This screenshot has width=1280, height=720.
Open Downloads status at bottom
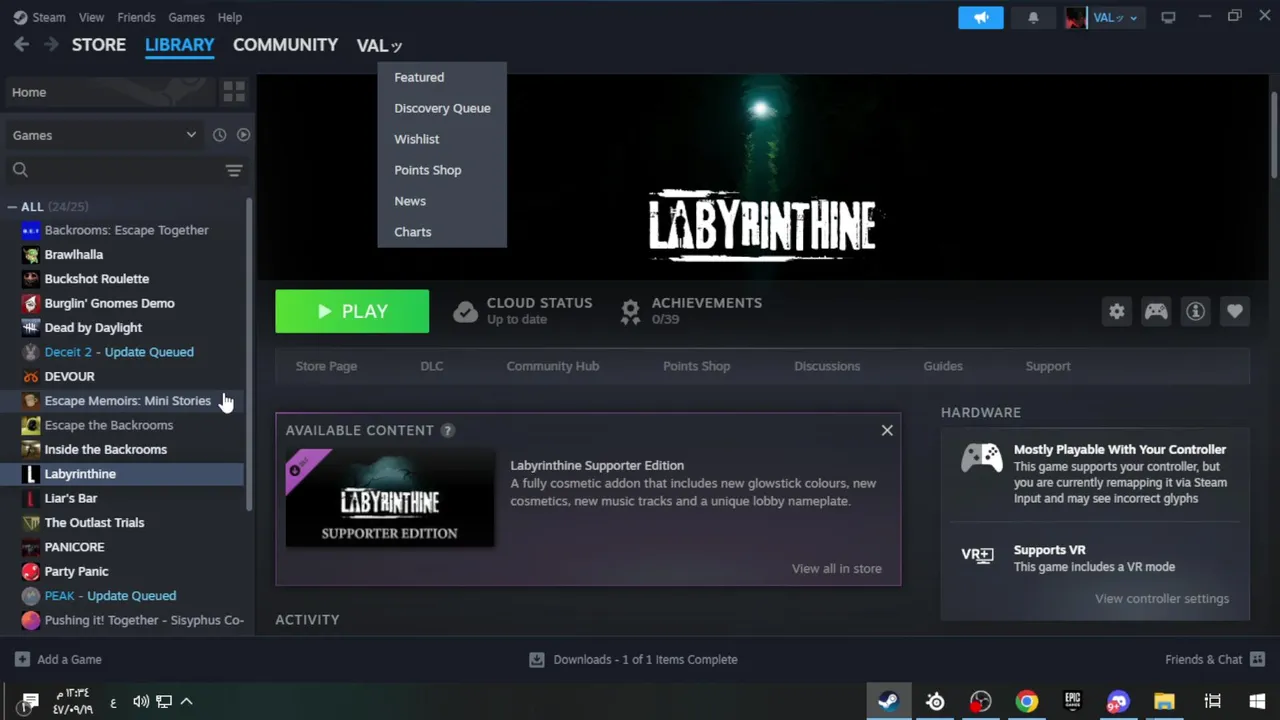pyautogui.click(x=633, y=659)
